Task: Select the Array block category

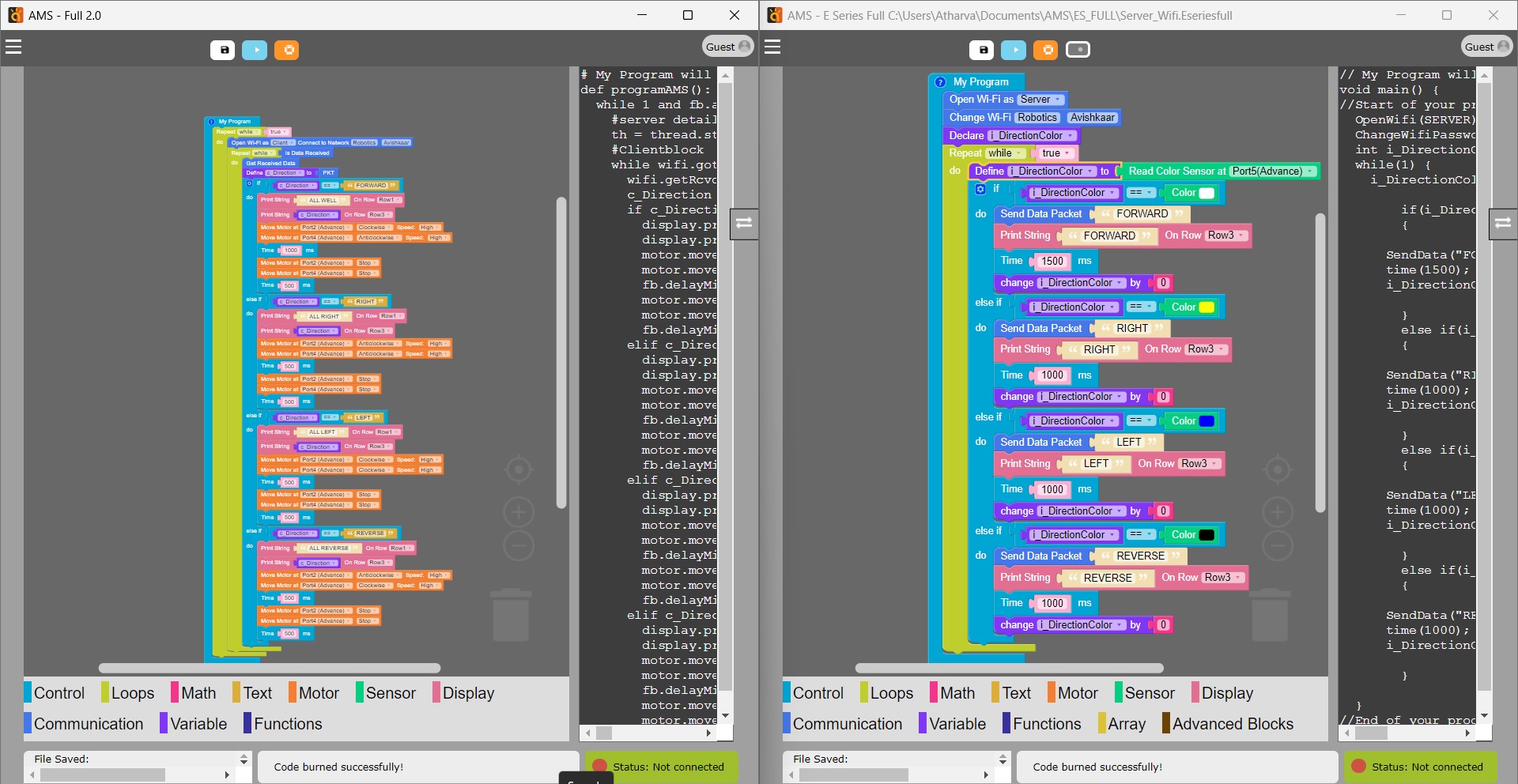Action: coord(1126,724)
